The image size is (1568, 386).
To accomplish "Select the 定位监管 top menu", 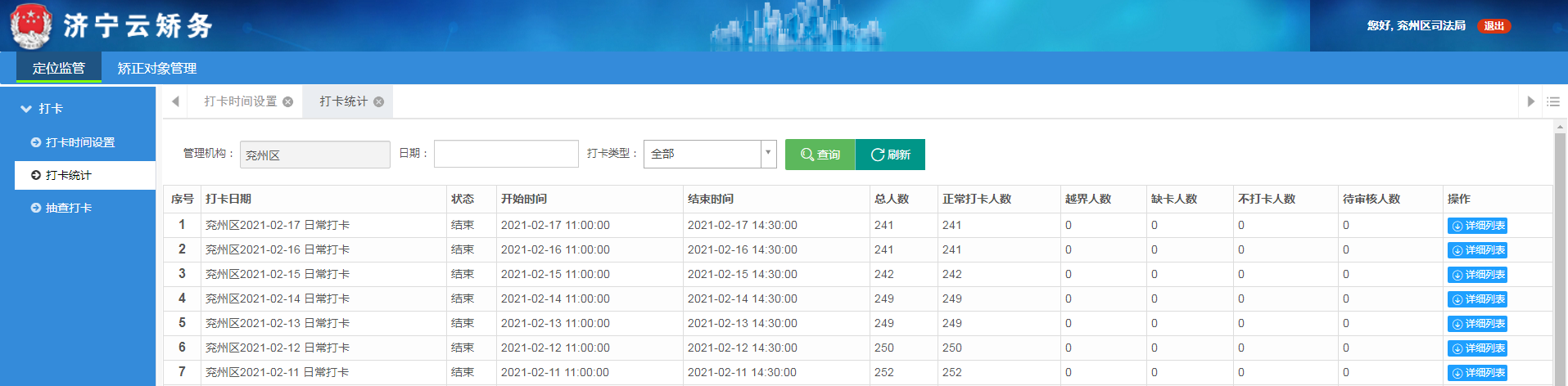I will (x=58, y=69).
